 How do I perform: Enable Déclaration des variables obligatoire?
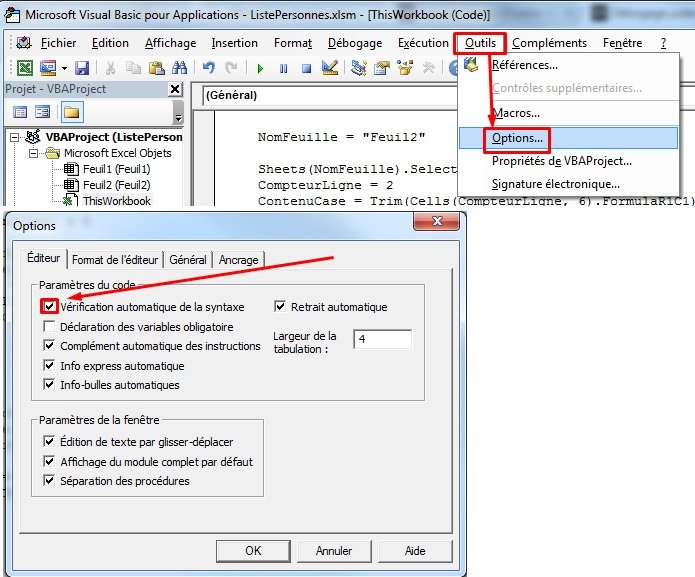[49, 327]
